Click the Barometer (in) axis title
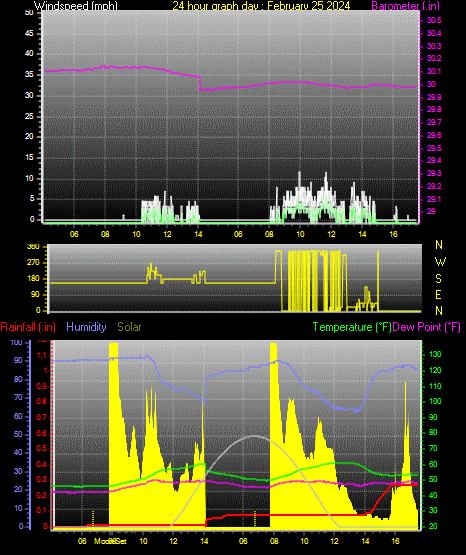466x555 pixels. click(x=405, y=6)
